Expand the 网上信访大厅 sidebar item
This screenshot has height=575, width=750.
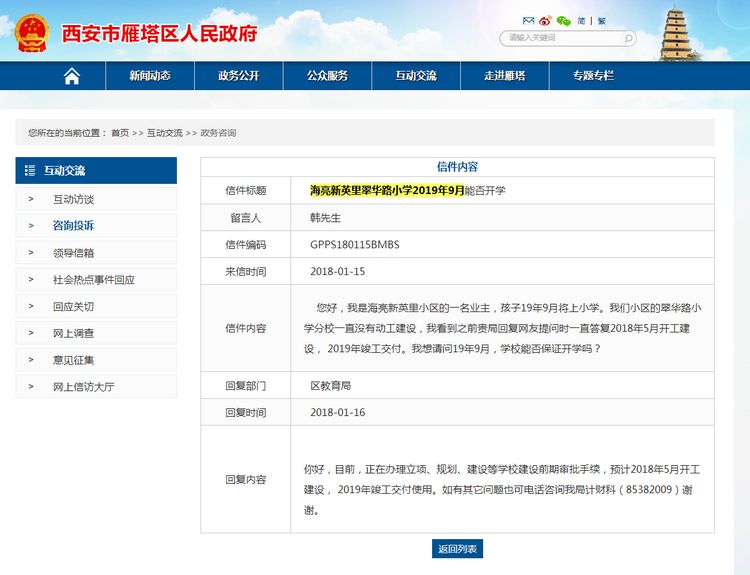(x=83, y=386)
